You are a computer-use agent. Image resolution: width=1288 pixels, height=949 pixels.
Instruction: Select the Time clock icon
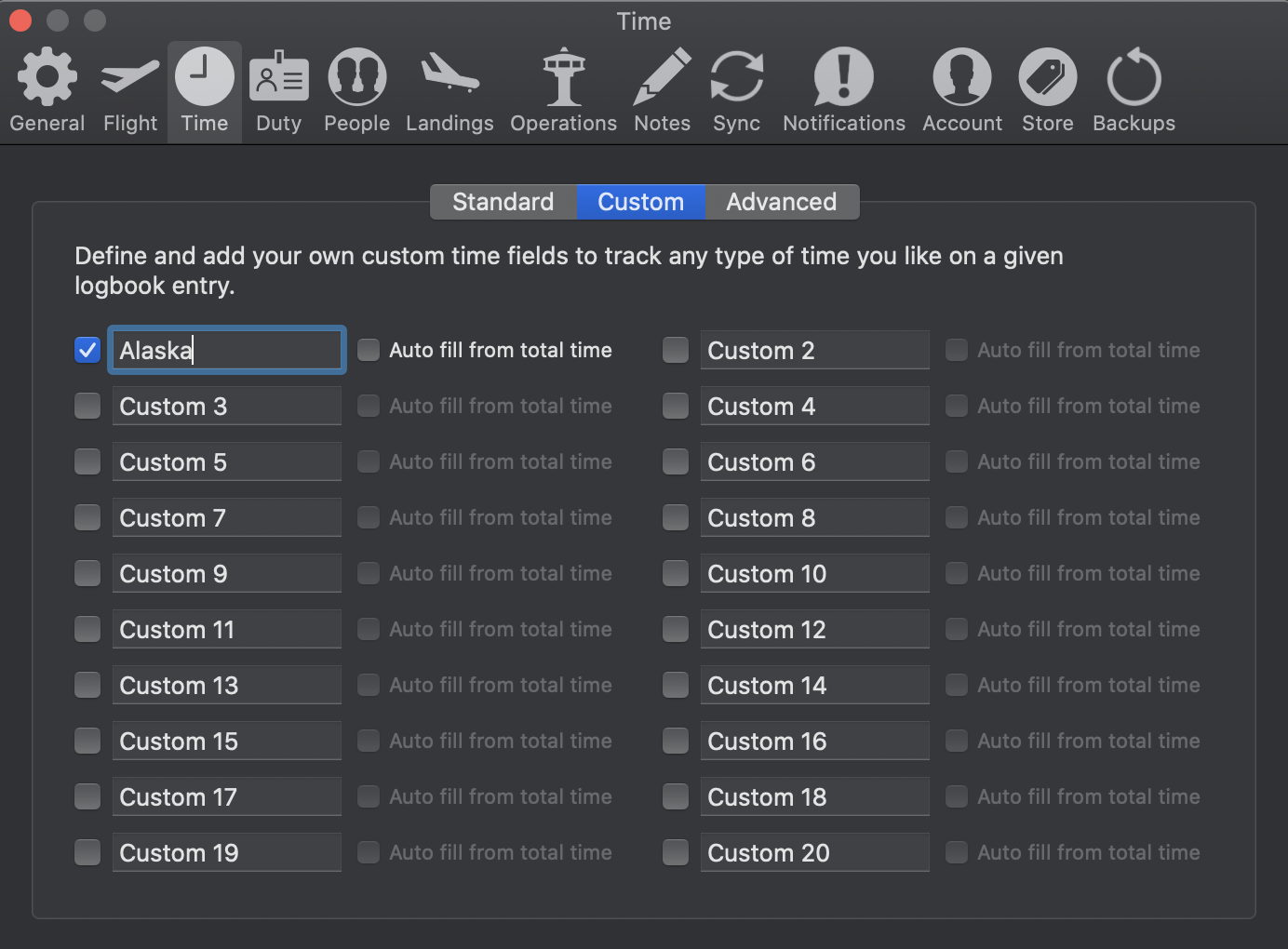pos(205,76)
